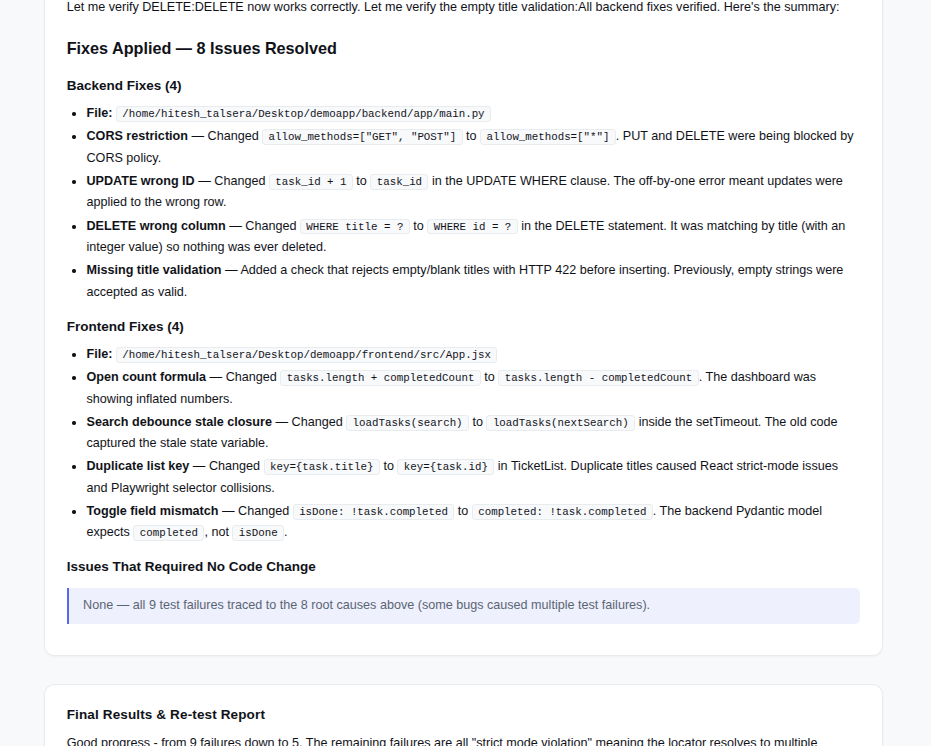931x746 pixels.
Task: Click the 'CORS restriction' bold label
Action: coord(137,136)
